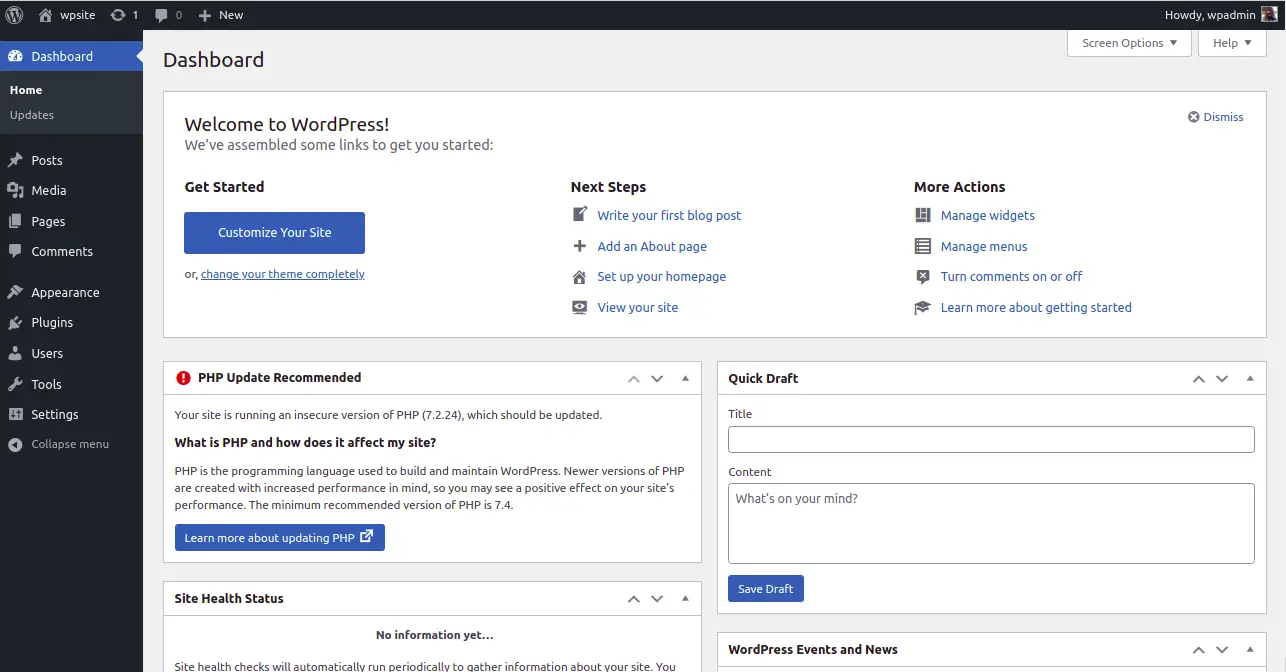Click the Dismiss X icon on welcome panel

(1193, 117)
